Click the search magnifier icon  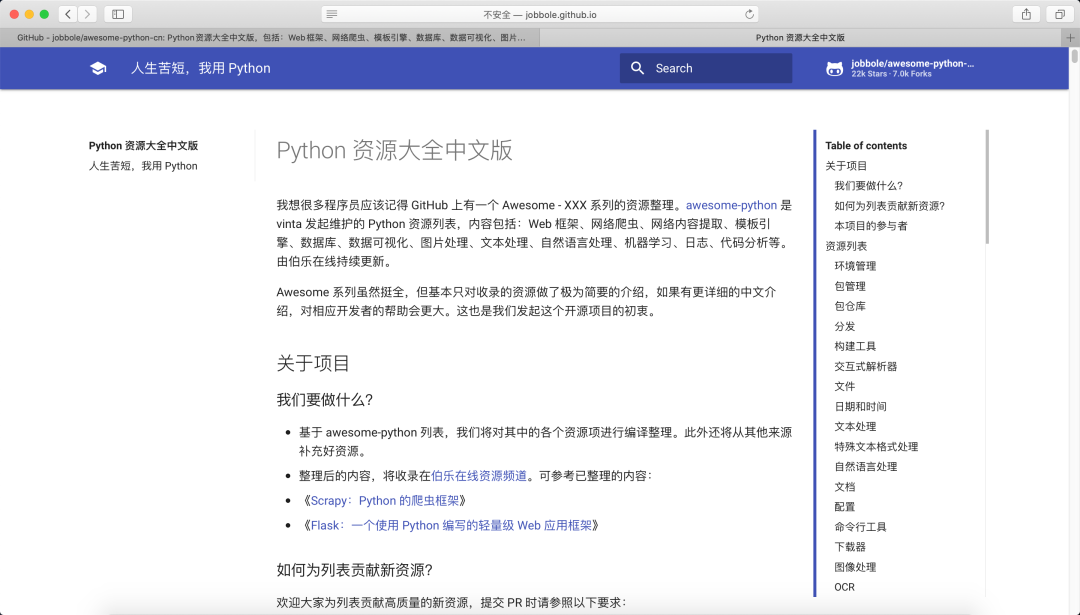pos(638,68)
